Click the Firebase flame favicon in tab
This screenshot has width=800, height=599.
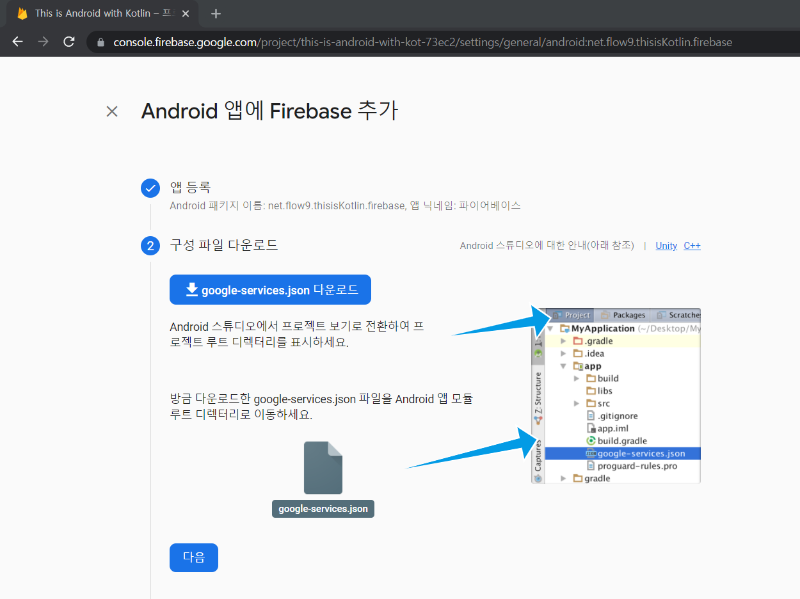22,14
